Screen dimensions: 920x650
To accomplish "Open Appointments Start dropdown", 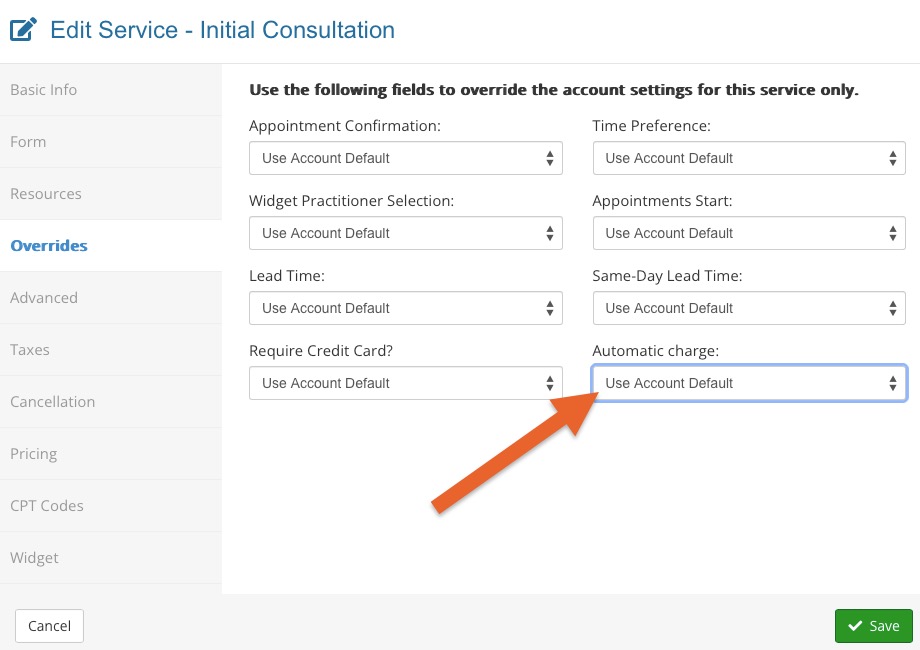I will click(x=749, y=233).
